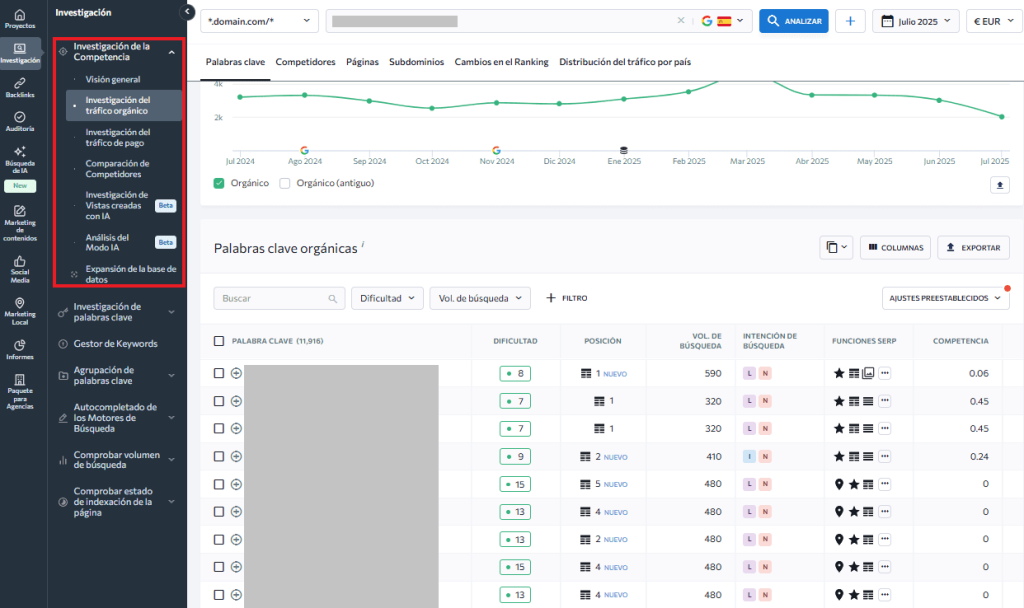
Task: Select the Palabras clave tab
Action: (x=235, y=61)
